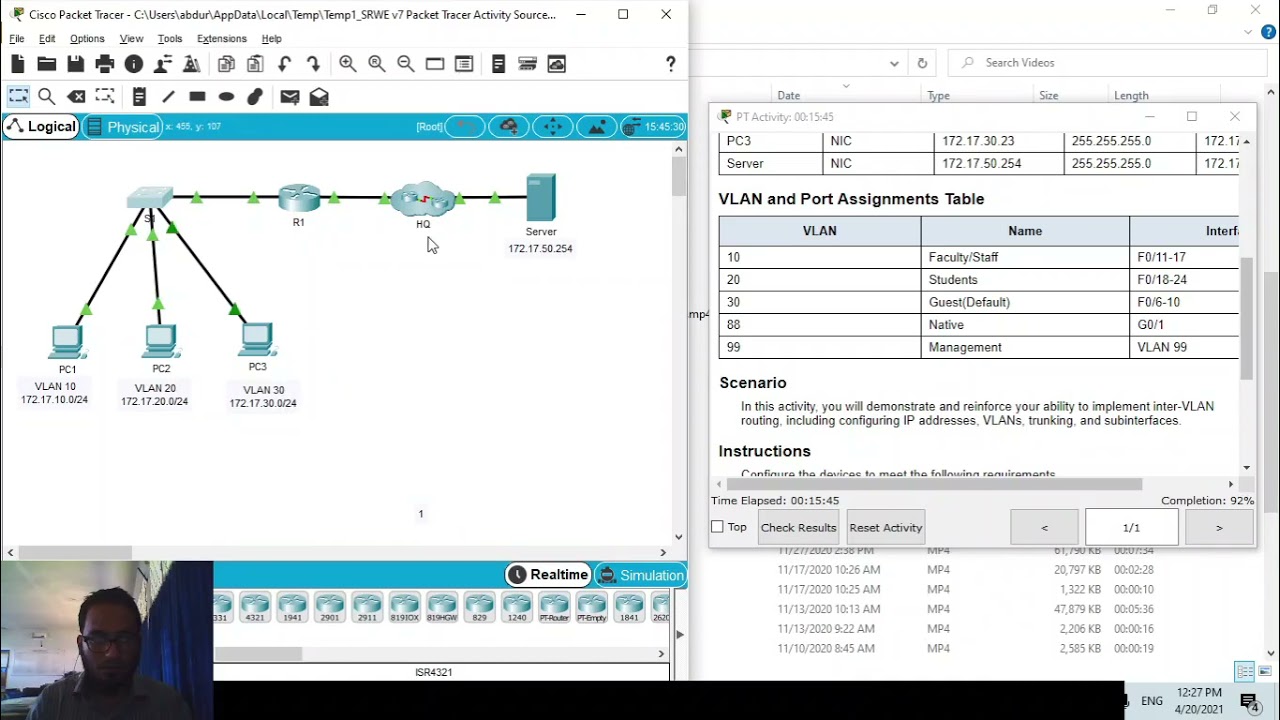Add a Complex PDU with the open envelope icon
1280x720 pixels.
(319, 97)
